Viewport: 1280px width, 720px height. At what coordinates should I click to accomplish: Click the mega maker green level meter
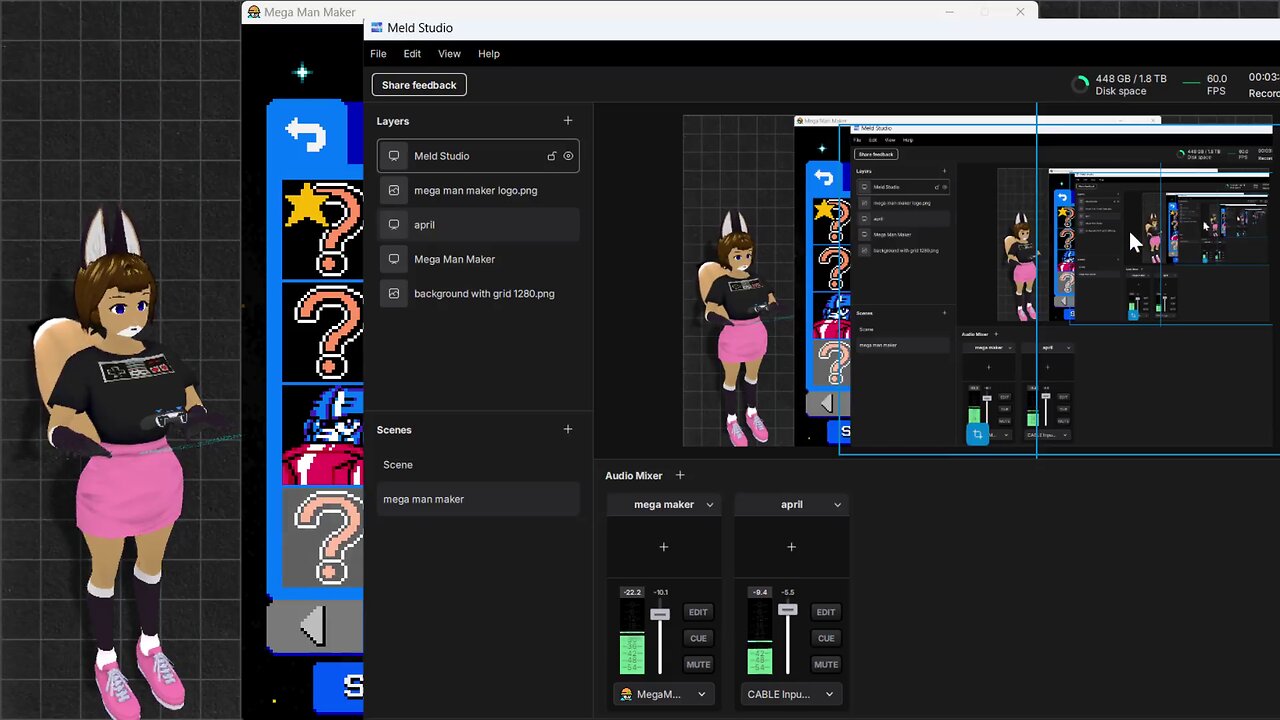(632, 653)
